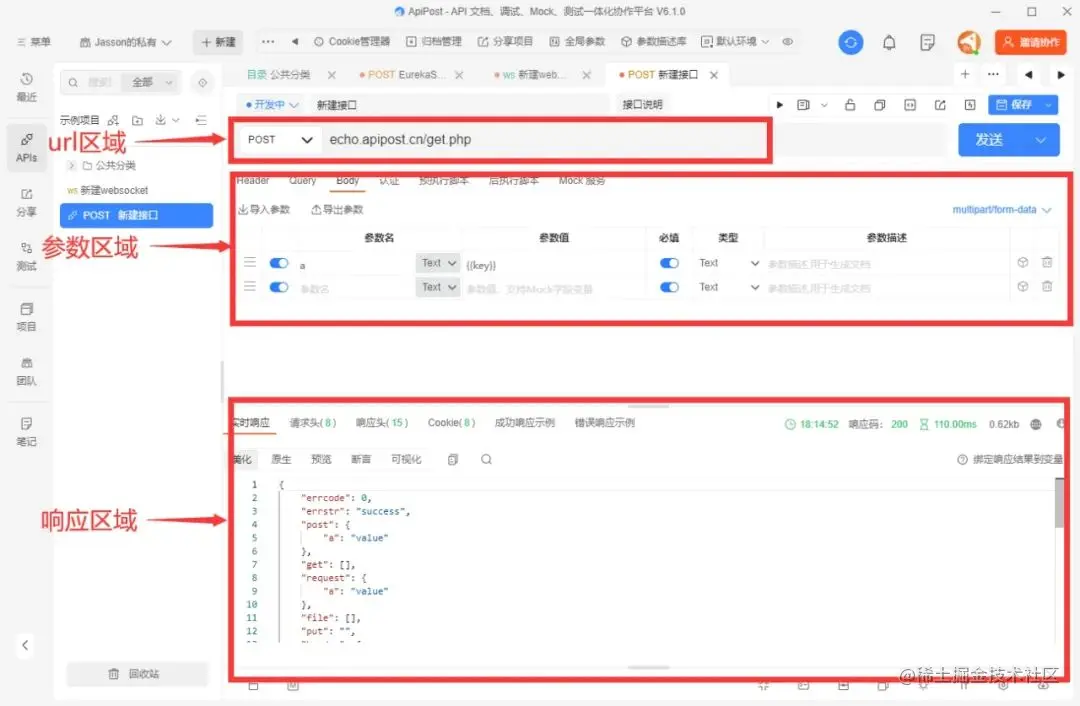Open Cookie管理器 in the top toolbar

click(352, 42)
